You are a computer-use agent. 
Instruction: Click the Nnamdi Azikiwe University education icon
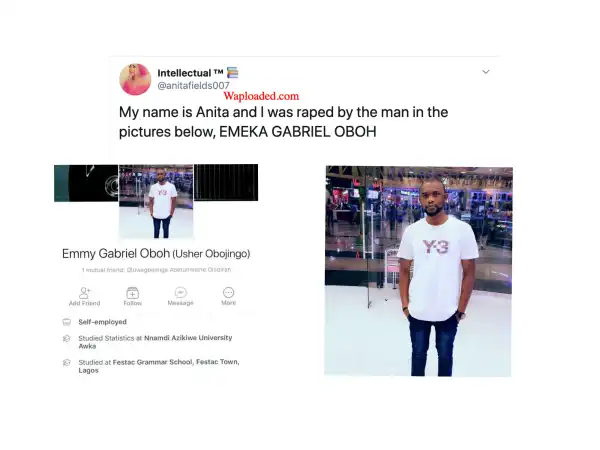pyautogui.click(x=67, y=338)
